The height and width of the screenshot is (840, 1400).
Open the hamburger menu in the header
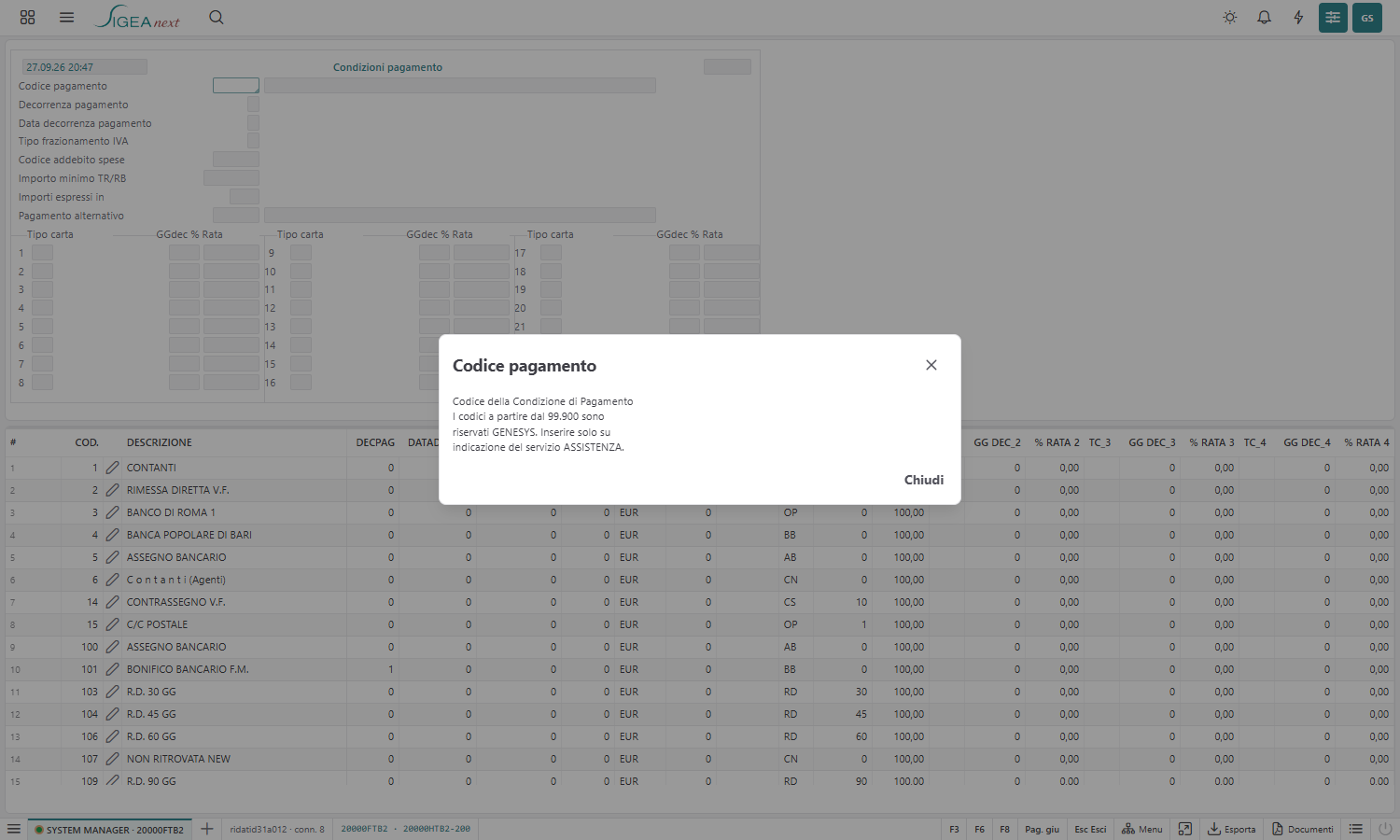(x=66, y=17)
